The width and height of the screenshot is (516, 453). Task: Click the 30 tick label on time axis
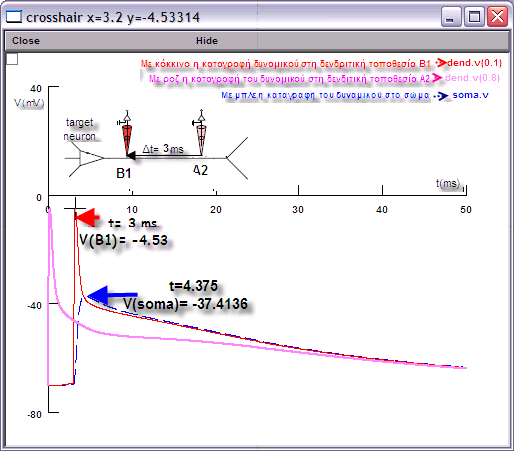click(x=298, y=210)
